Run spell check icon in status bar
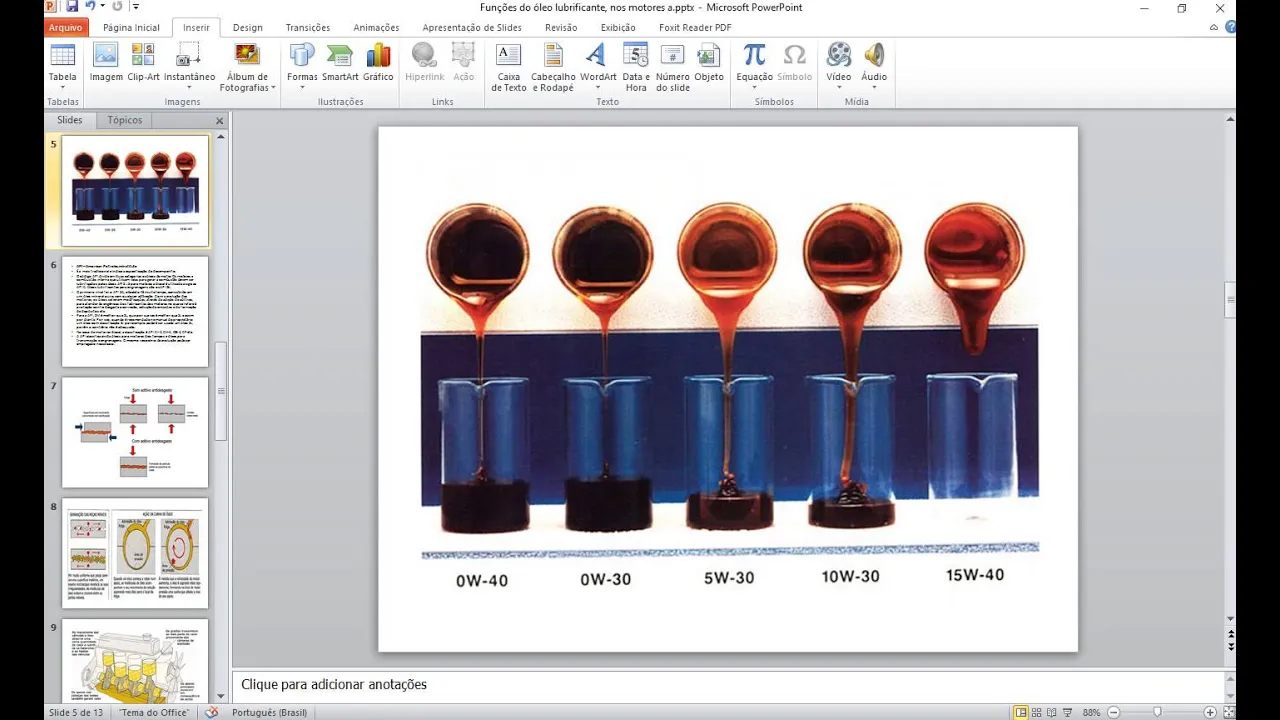The image size is (1280, 720). pos(211,712)
